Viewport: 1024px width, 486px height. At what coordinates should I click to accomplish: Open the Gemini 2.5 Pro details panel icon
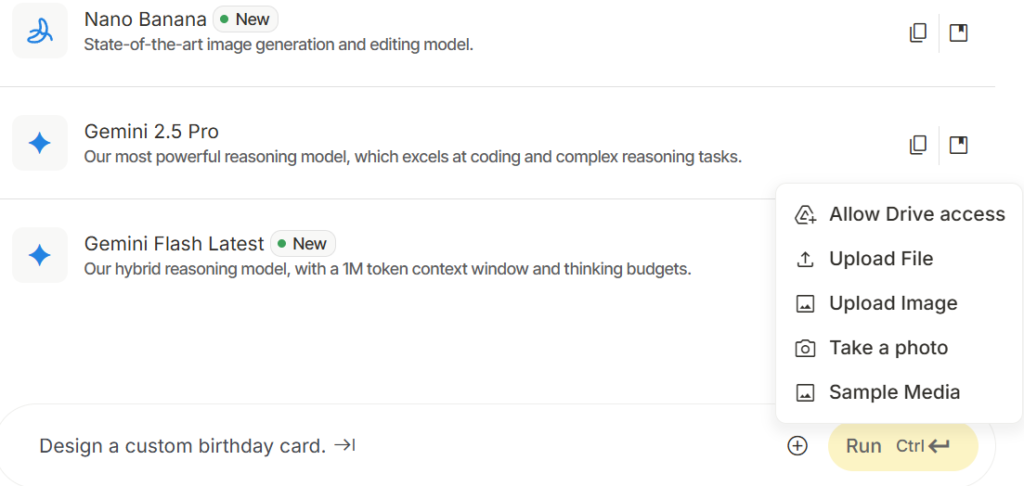(958, 145)
